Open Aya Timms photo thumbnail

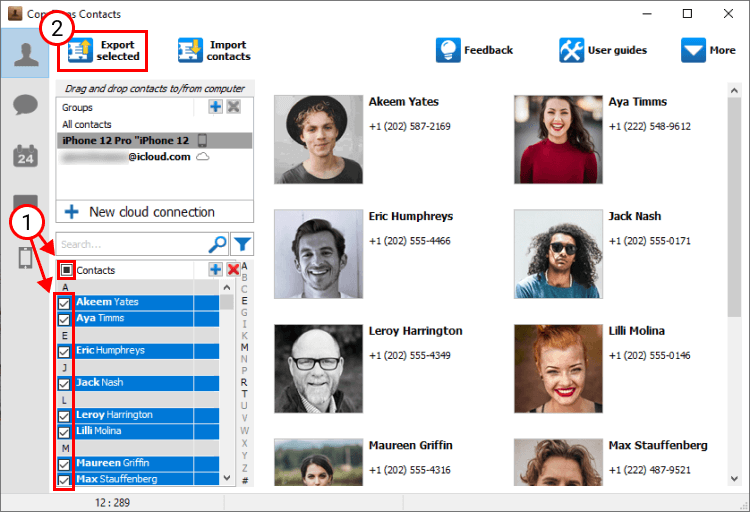558,139
